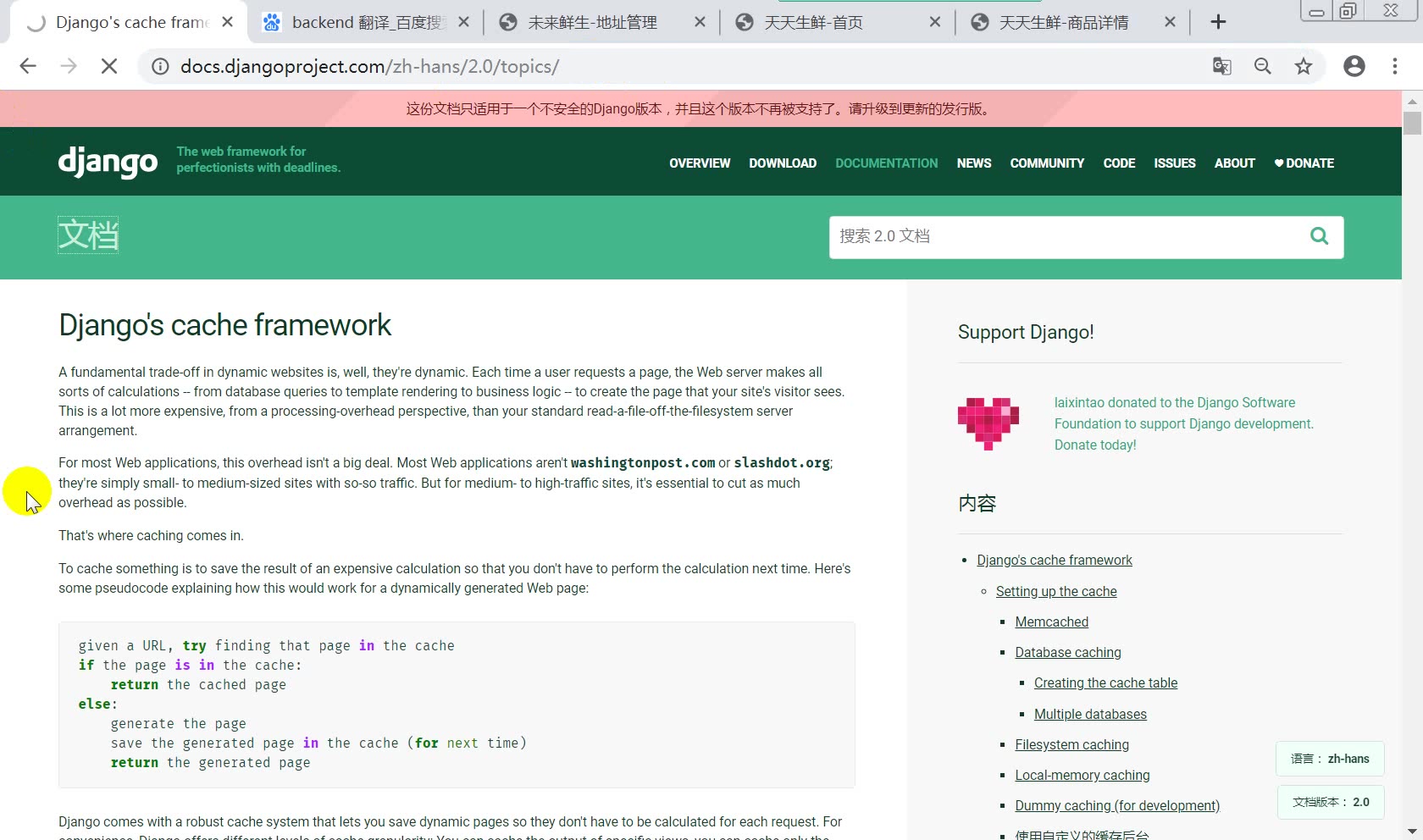Viewport: 1423px width, 840px height.
Task: Jump to Creating the cache table
Action: coord(1105,682)
